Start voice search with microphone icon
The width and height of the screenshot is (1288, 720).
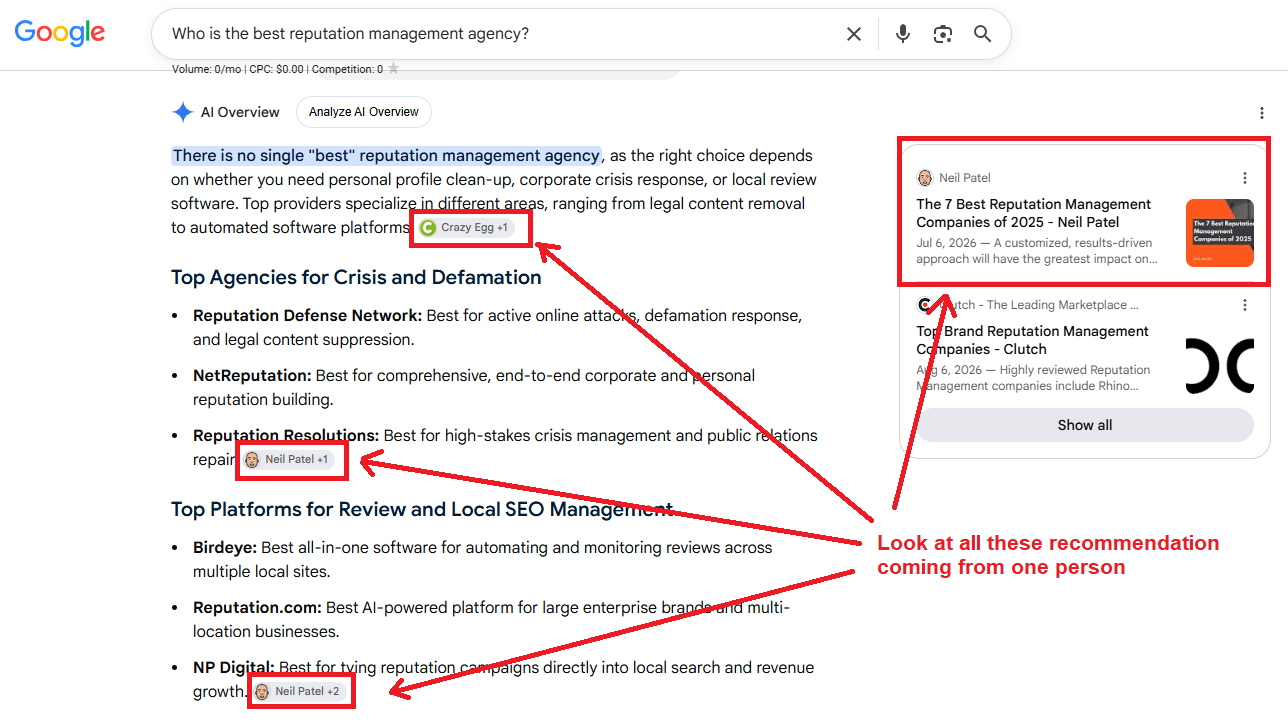(903, 34)
